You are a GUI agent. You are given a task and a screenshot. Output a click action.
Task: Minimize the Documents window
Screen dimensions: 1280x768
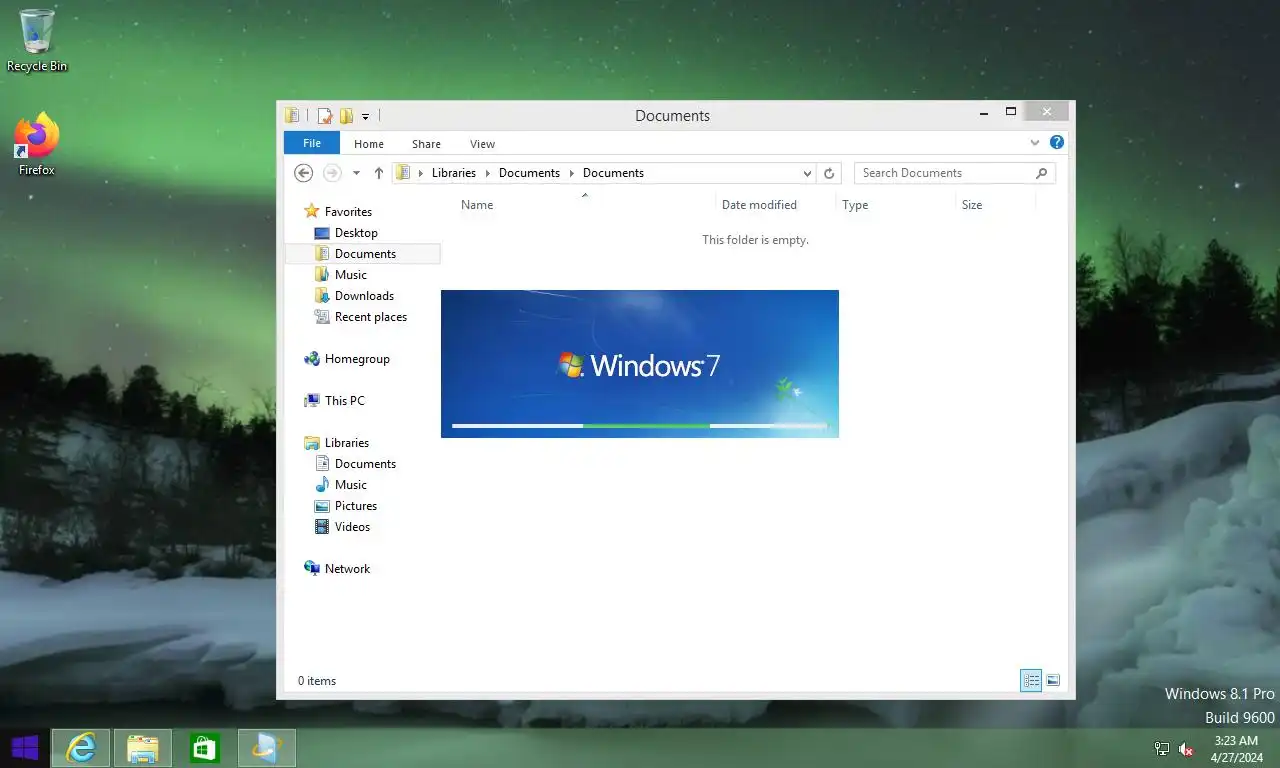984,112
